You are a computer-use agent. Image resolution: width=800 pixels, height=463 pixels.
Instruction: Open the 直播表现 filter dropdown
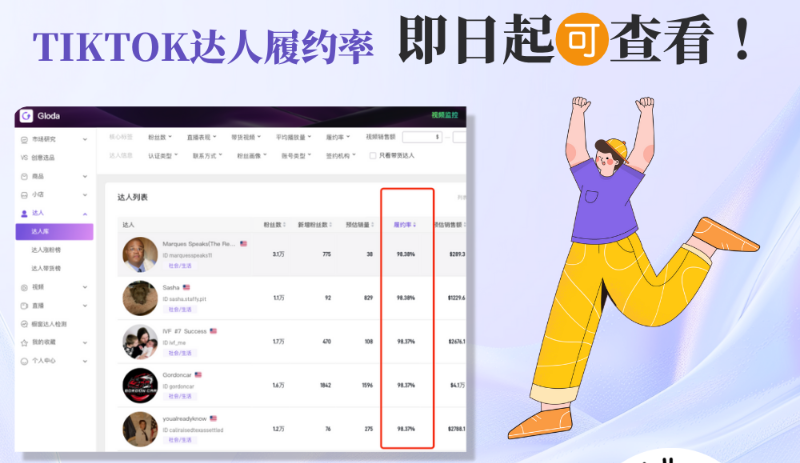pos(202,137)
